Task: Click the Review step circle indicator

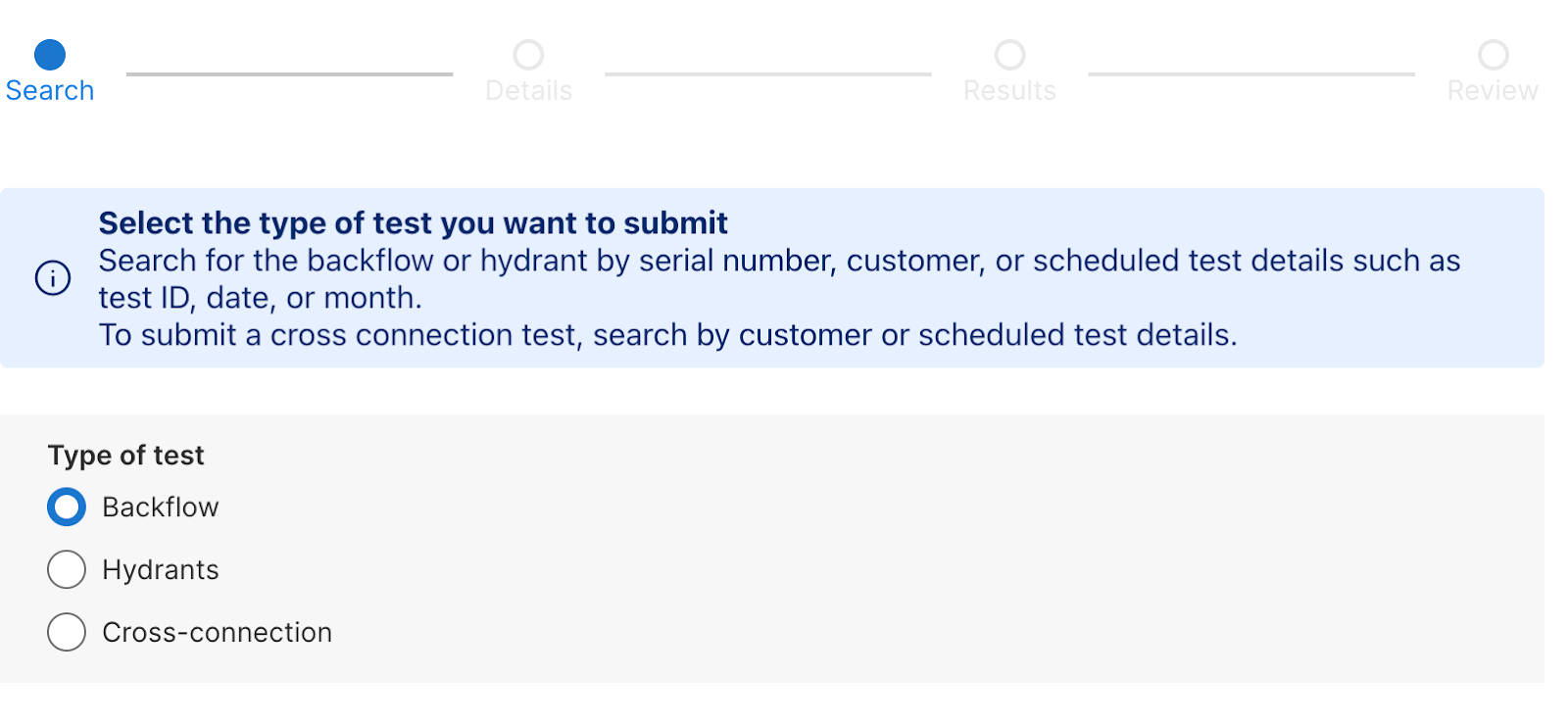Action: (x=1493, y=55)
